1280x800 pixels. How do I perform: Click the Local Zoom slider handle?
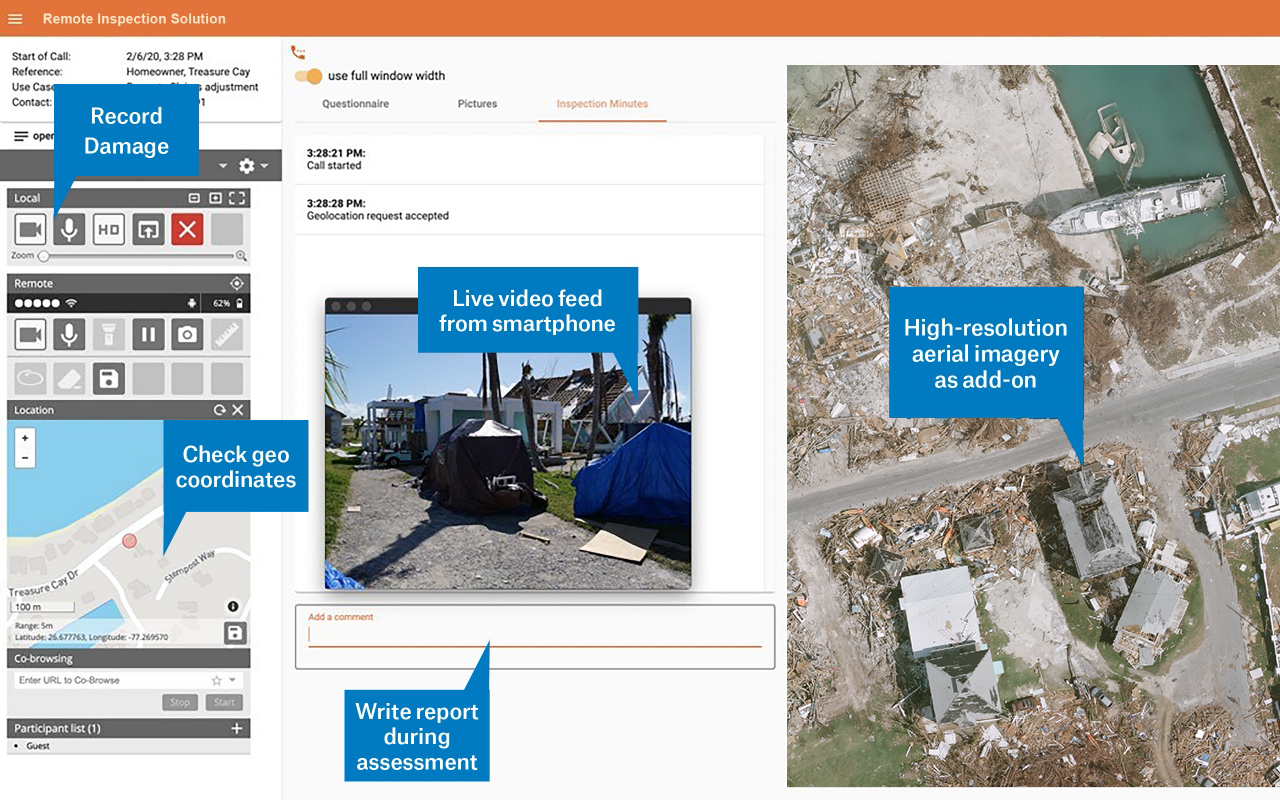[x=44, y=256]
